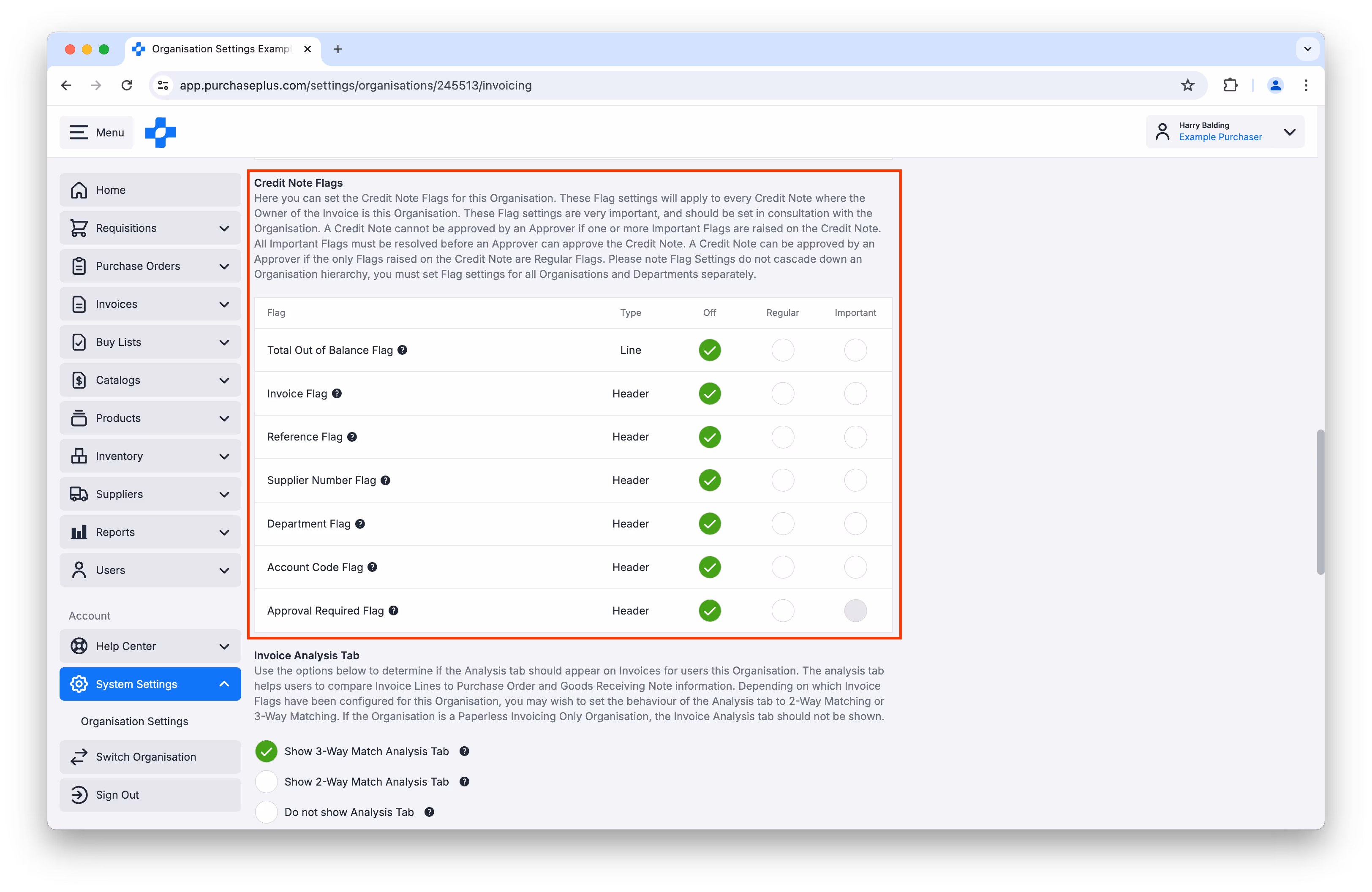
Task: Select Do not show Analysis Tab option
Action: (x=266, y=812)
